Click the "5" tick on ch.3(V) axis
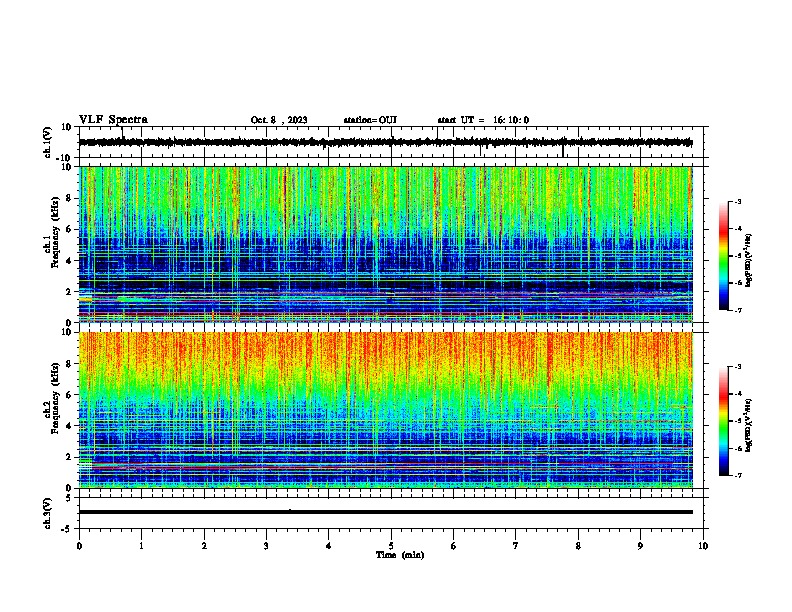Image resolution: width=792 pixels, height=612 pixels. click(x=69, y=497)
